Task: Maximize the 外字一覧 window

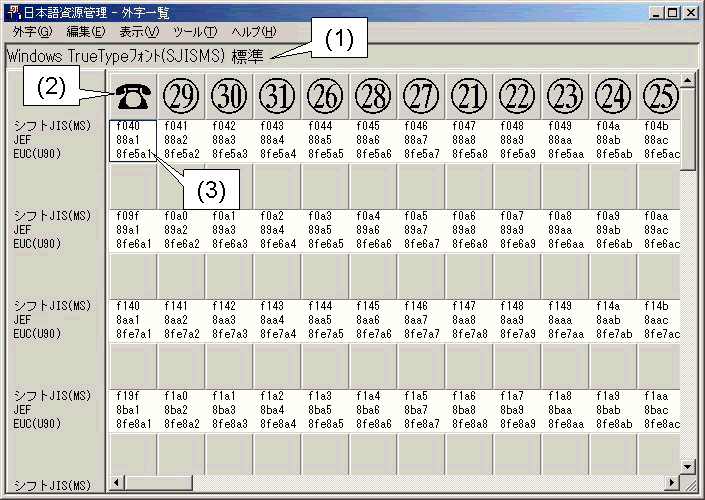Action: pos(673,13)
